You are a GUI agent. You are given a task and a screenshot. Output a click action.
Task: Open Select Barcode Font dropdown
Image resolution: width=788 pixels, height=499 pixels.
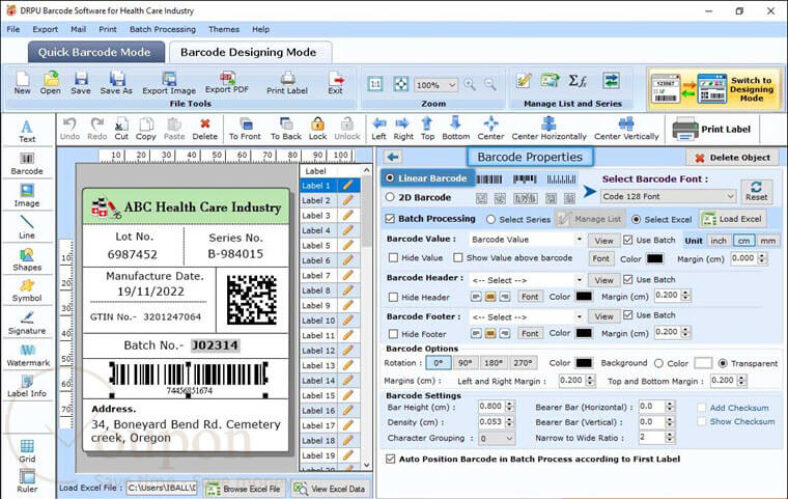pyautogui.click(x=668, y=196)
